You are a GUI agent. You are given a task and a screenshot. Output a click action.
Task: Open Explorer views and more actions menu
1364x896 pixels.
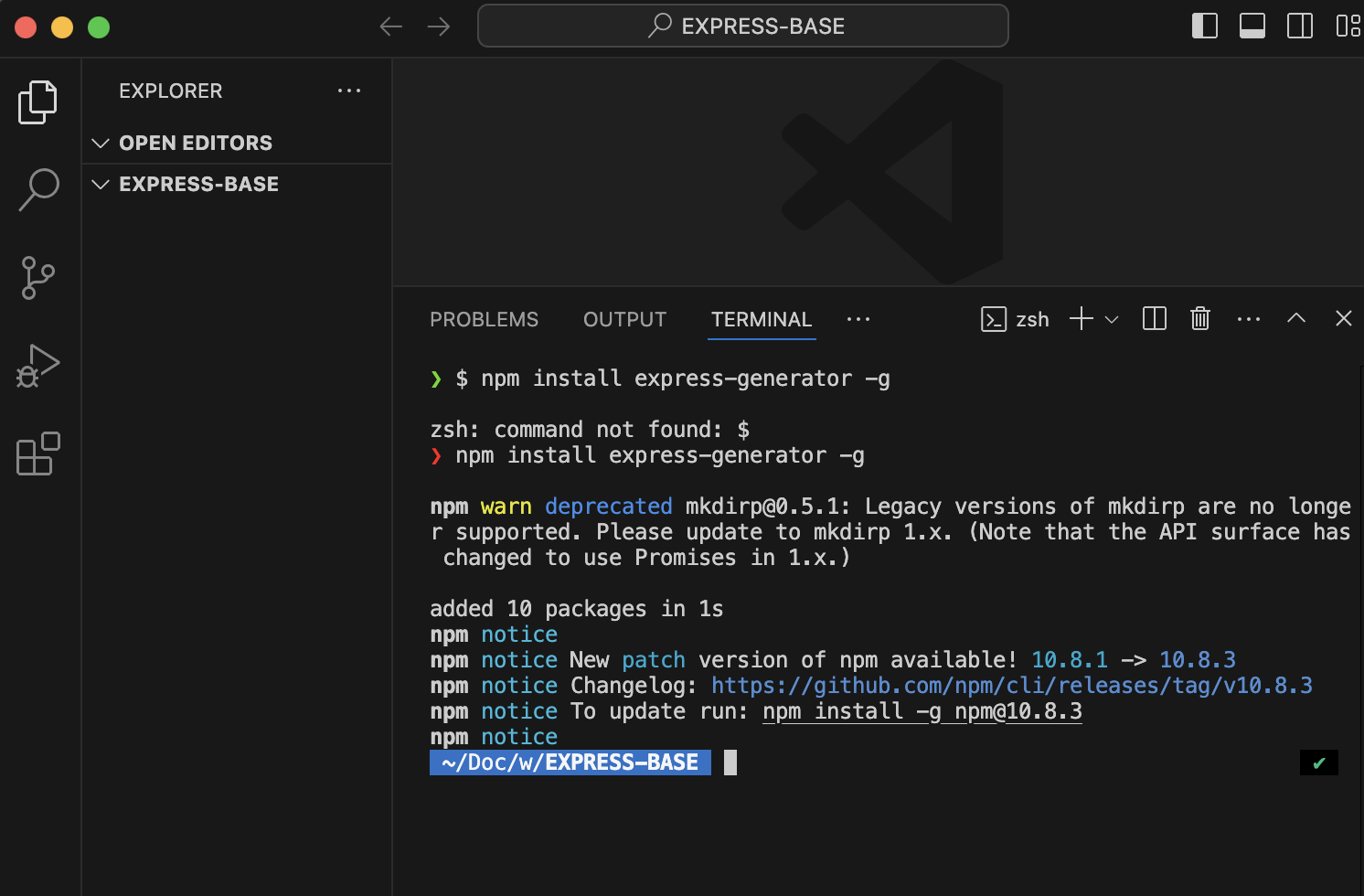[x=349, y=91]
